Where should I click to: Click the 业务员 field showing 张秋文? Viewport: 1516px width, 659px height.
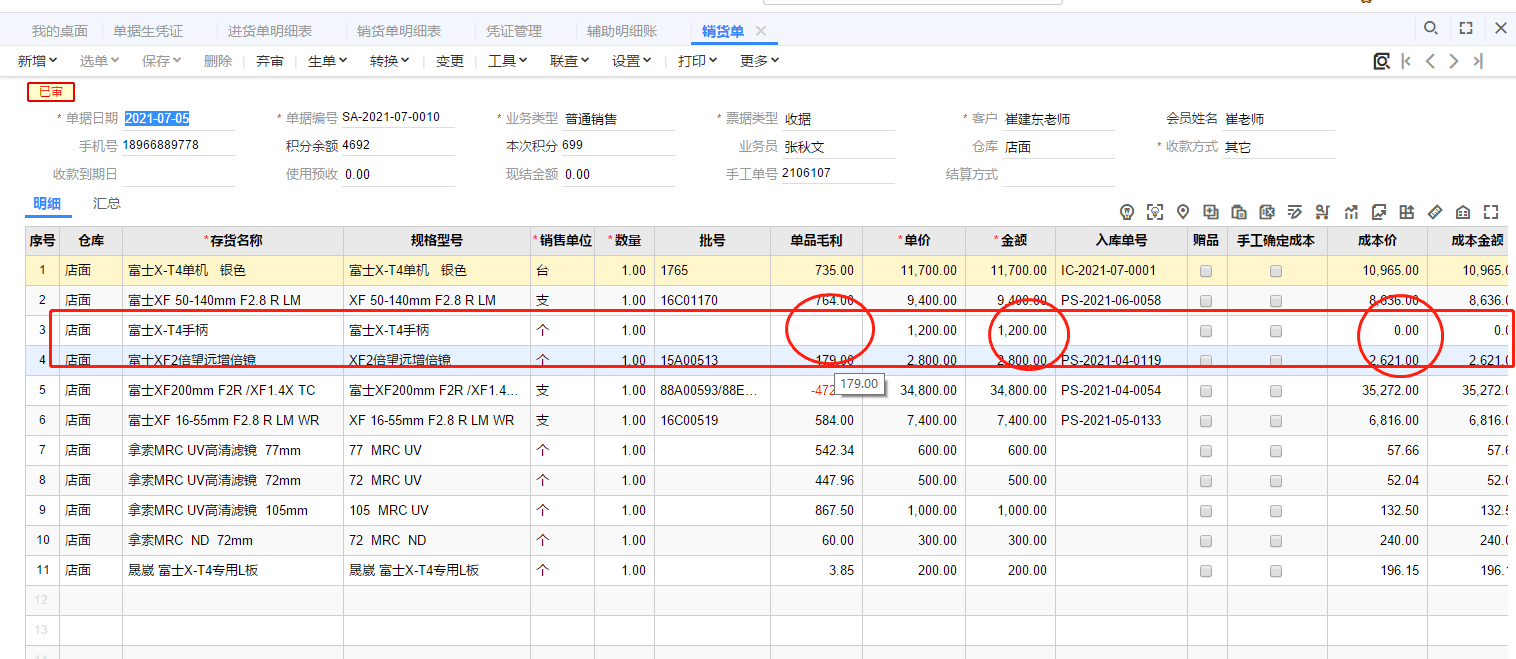839,146
